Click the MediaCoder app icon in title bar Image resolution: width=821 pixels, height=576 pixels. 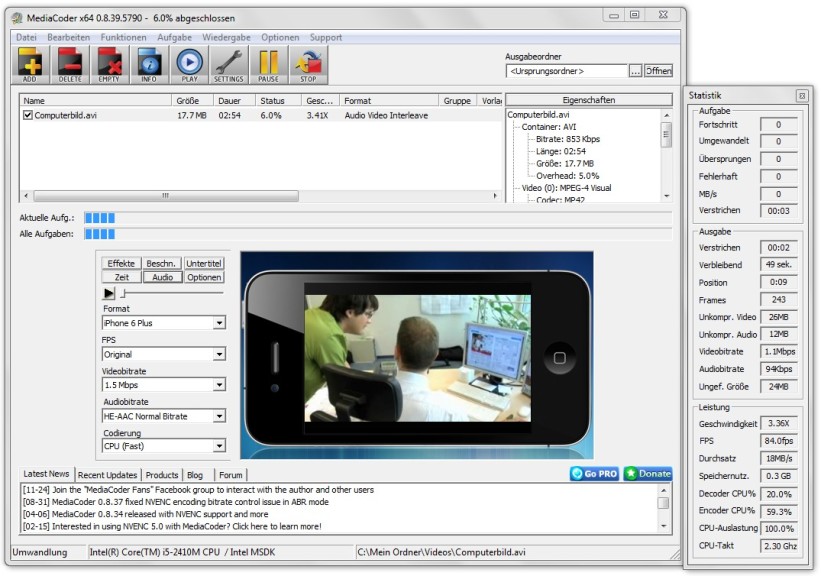click(18, 18)
